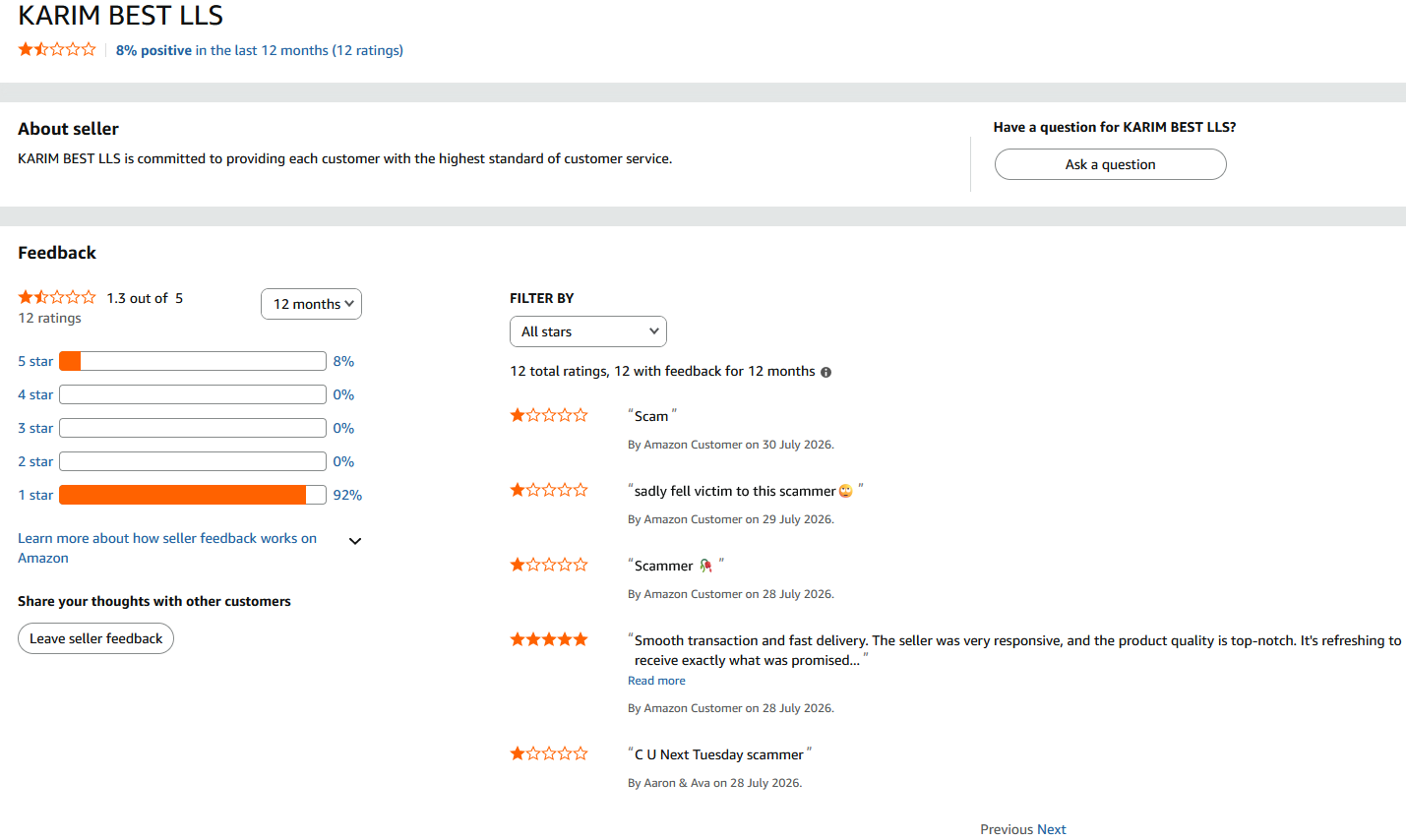Click the 92% one-star percentage link

[347, 495]
